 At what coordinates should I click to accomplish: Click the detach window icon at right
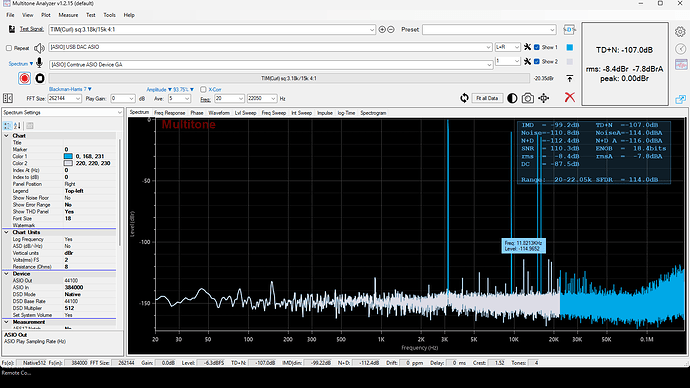680,99
